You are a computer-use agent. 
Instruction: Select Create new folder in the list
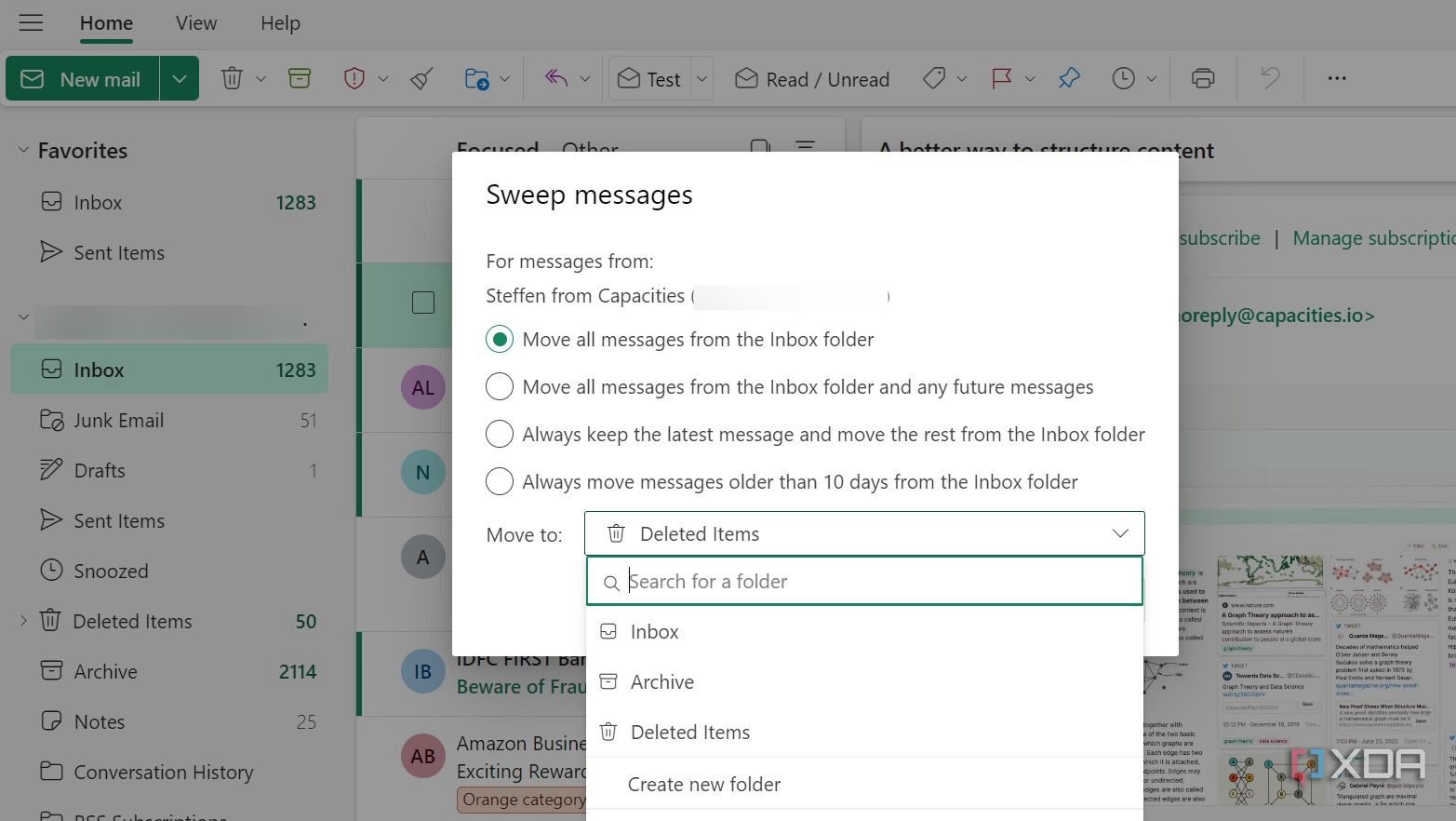[x=704, y=784]
